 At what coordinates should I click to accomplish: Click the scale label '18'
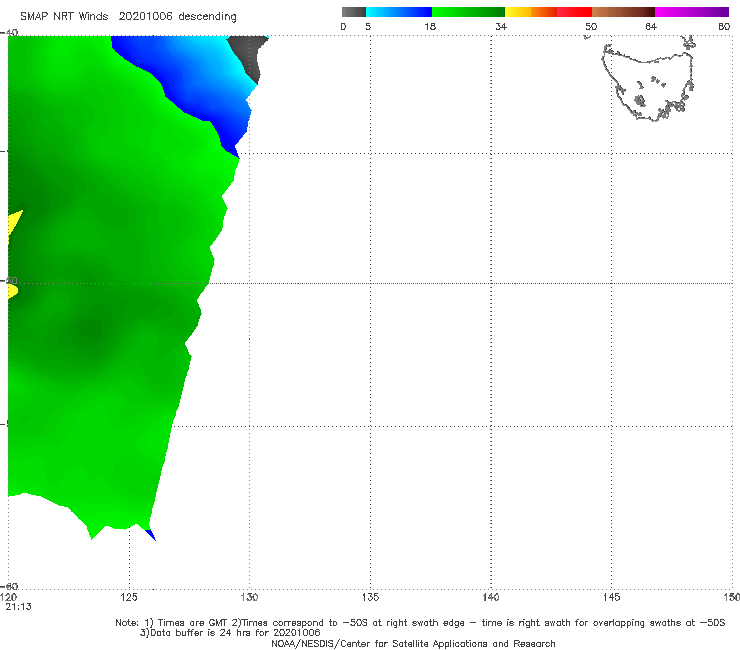[x=430, y=26]
